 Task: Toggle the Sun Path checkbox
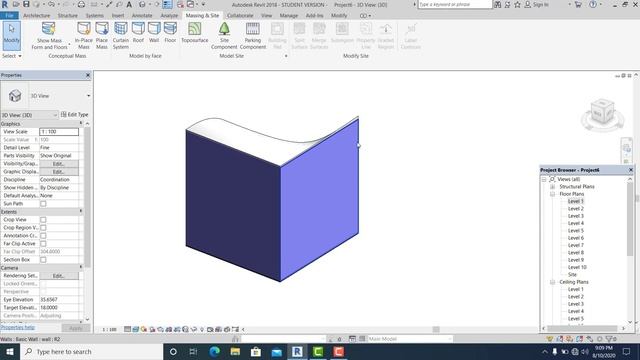pos(43,204)
